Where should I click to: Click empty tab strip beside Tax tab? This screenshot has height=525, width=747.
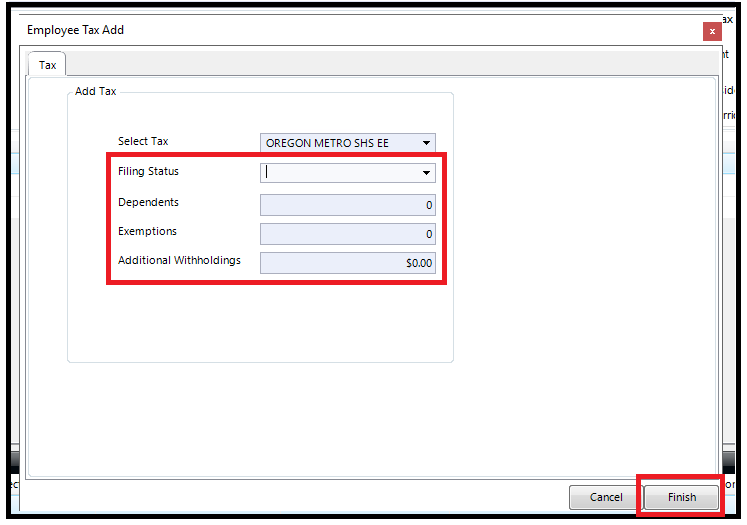pos(391,63)
